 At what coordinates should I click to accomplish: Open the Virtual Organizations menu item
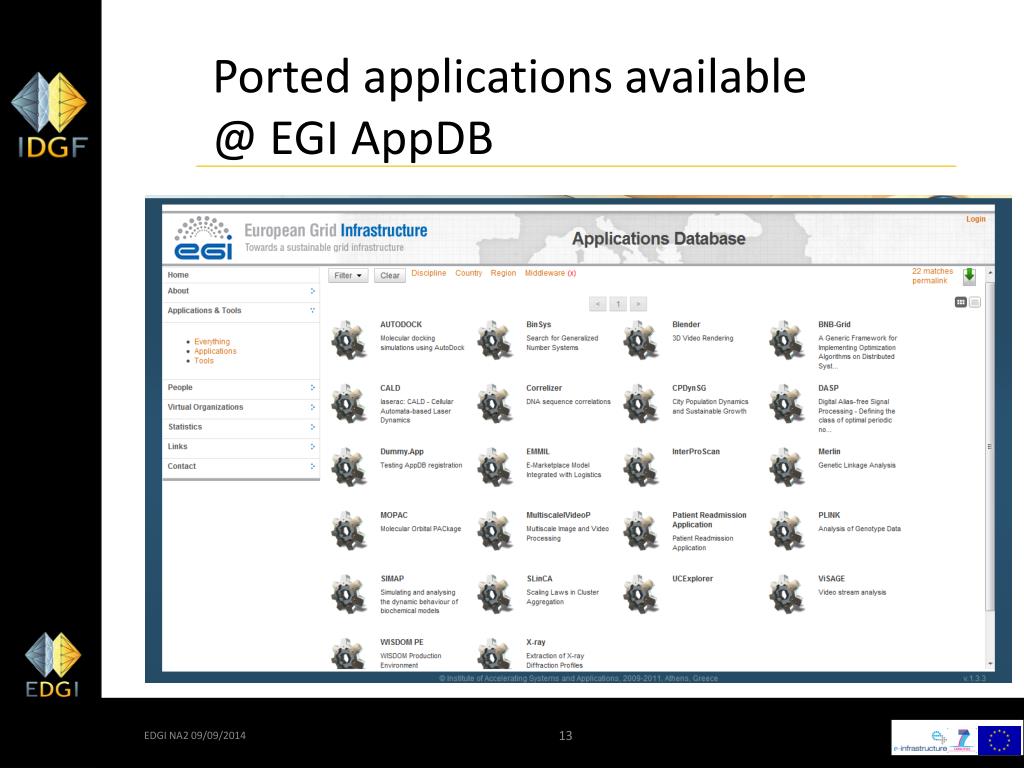205,408
